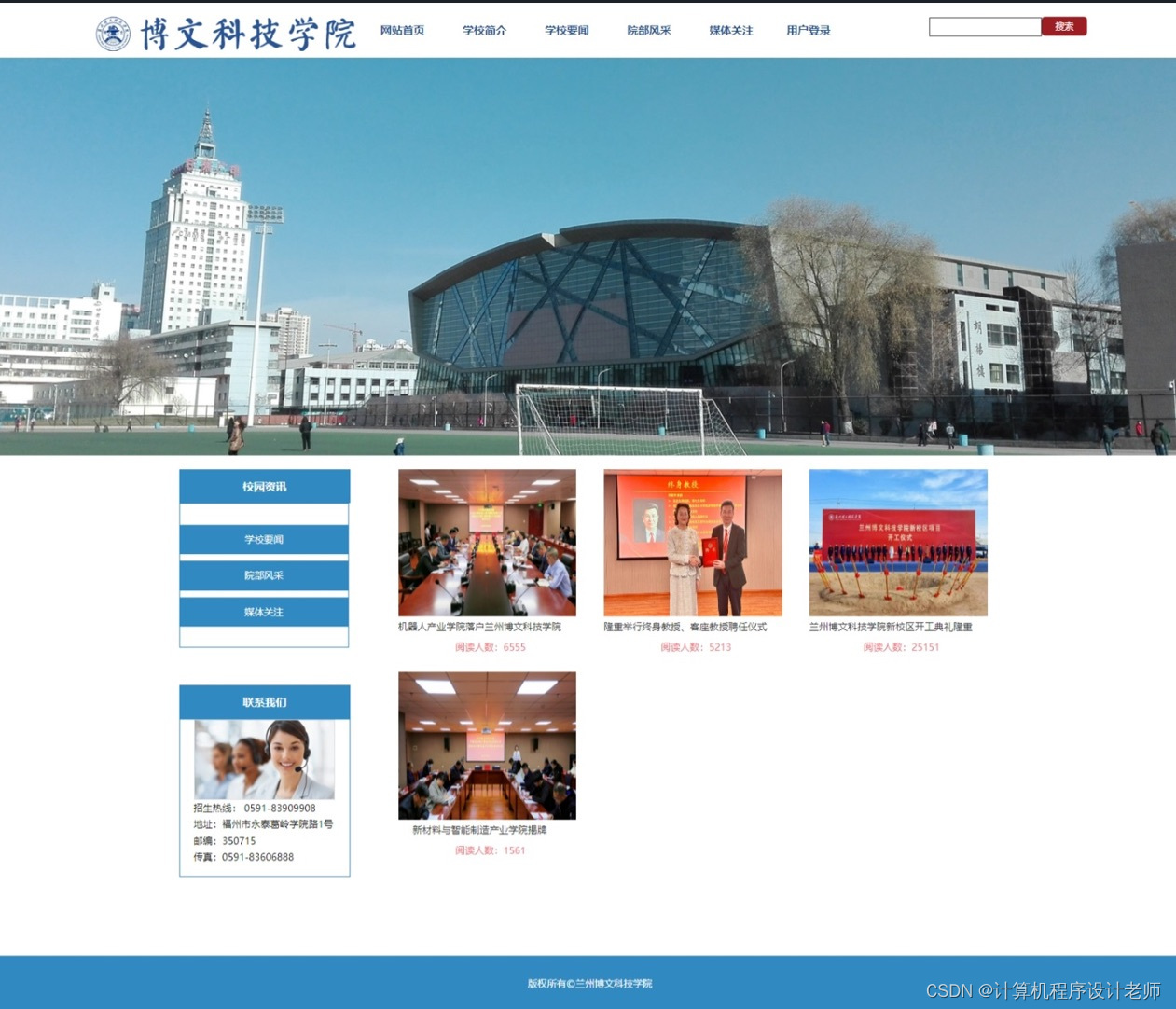Open the 学校简介 menu item
Image resolution: width=1176 pixels, height=1009 pixels.
(484, 30)
